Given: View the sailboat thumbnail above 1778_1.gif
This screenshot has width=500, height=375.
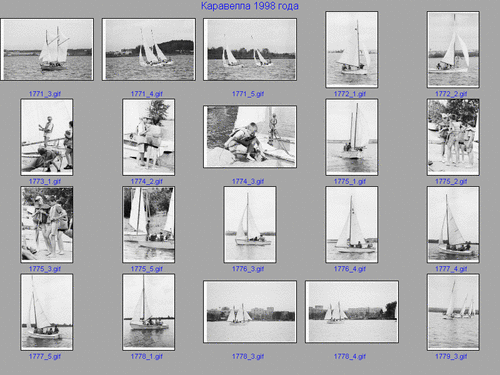Looking at the screenshot, I should pos(148,312).
